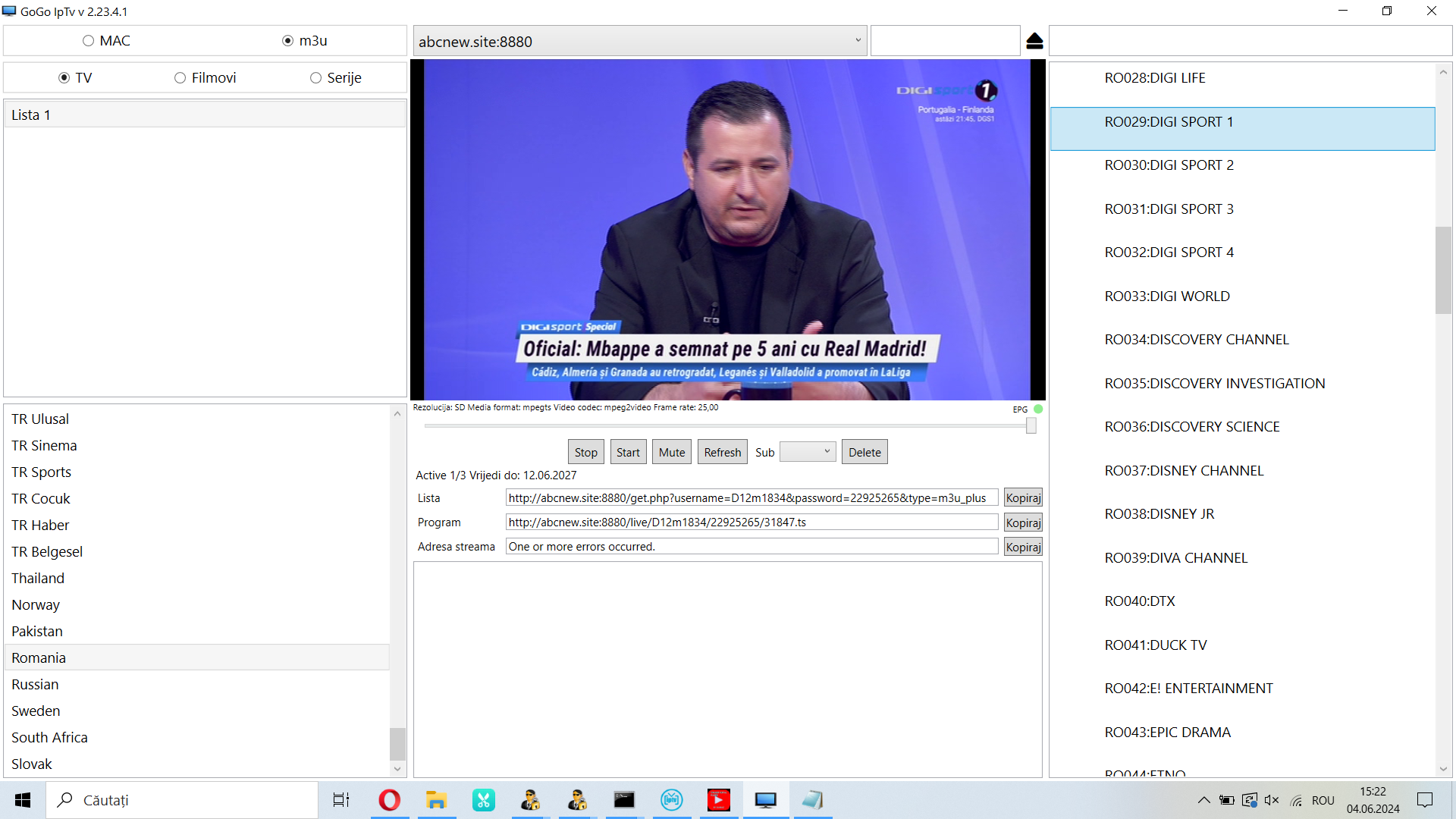Choose the TR Sports category
This screenshot has width=1456, height=819.
tap(197, 472)
